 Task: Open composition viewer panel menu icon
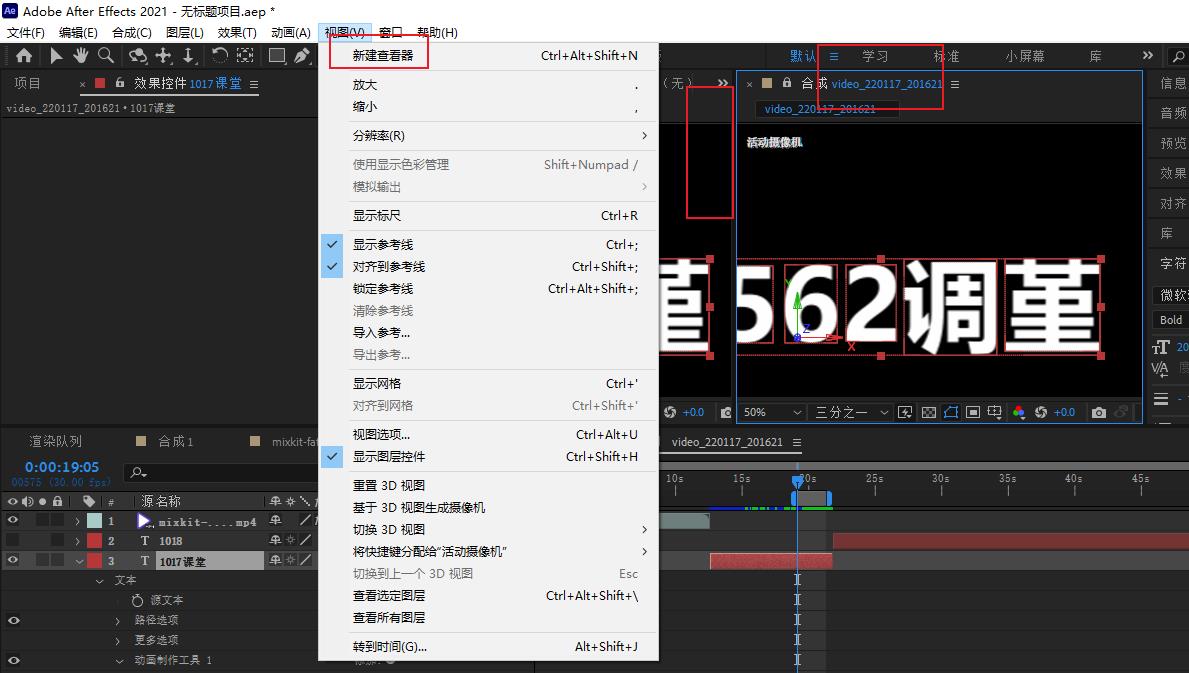(x=955, y=84)
